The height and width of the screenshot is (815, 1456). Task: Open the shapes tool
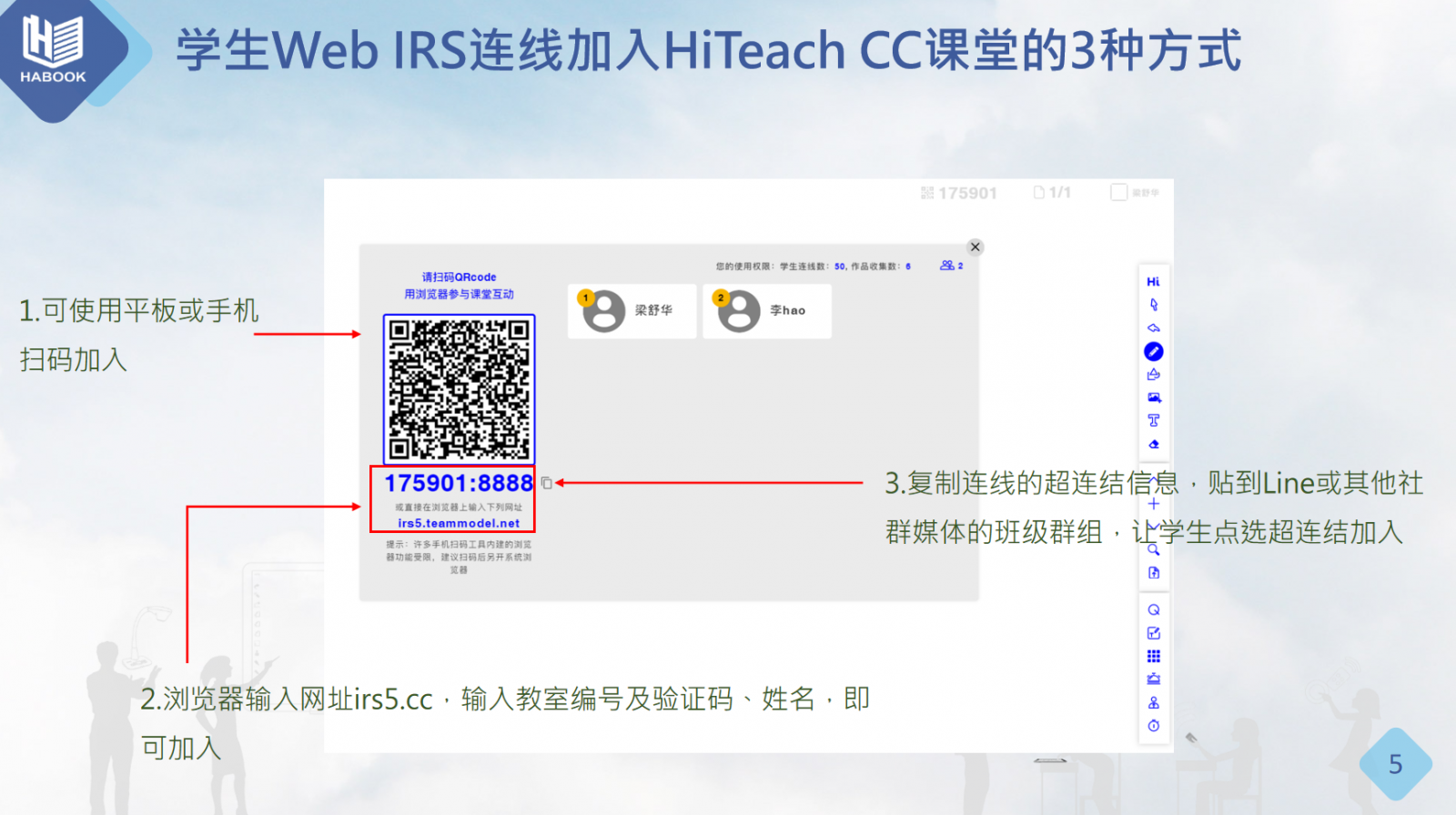click(x=1153, y=375)
